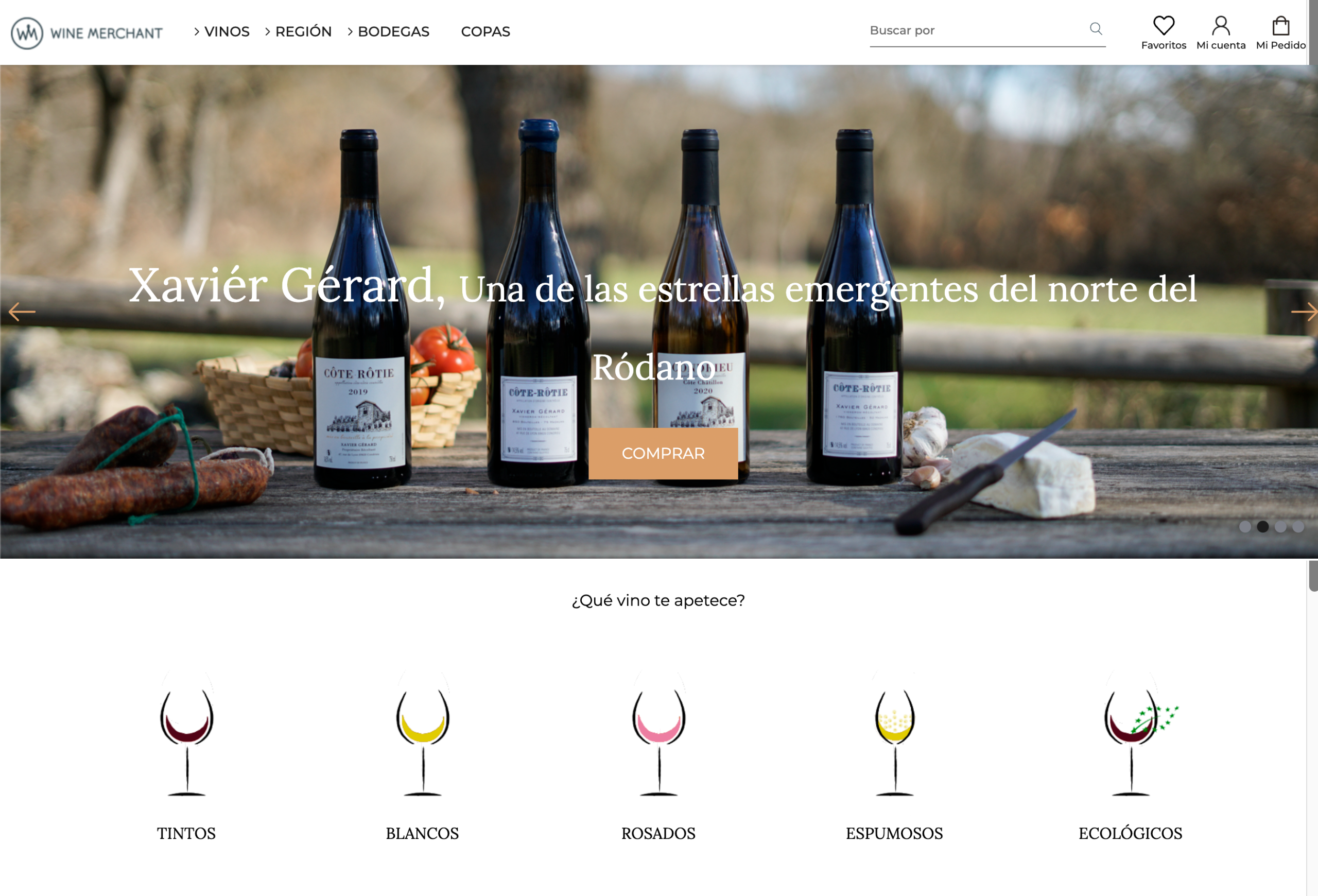Expand the BODEGAS menu
The height and width of the screenshot is (896, 1318).
(x=388, y=32)
